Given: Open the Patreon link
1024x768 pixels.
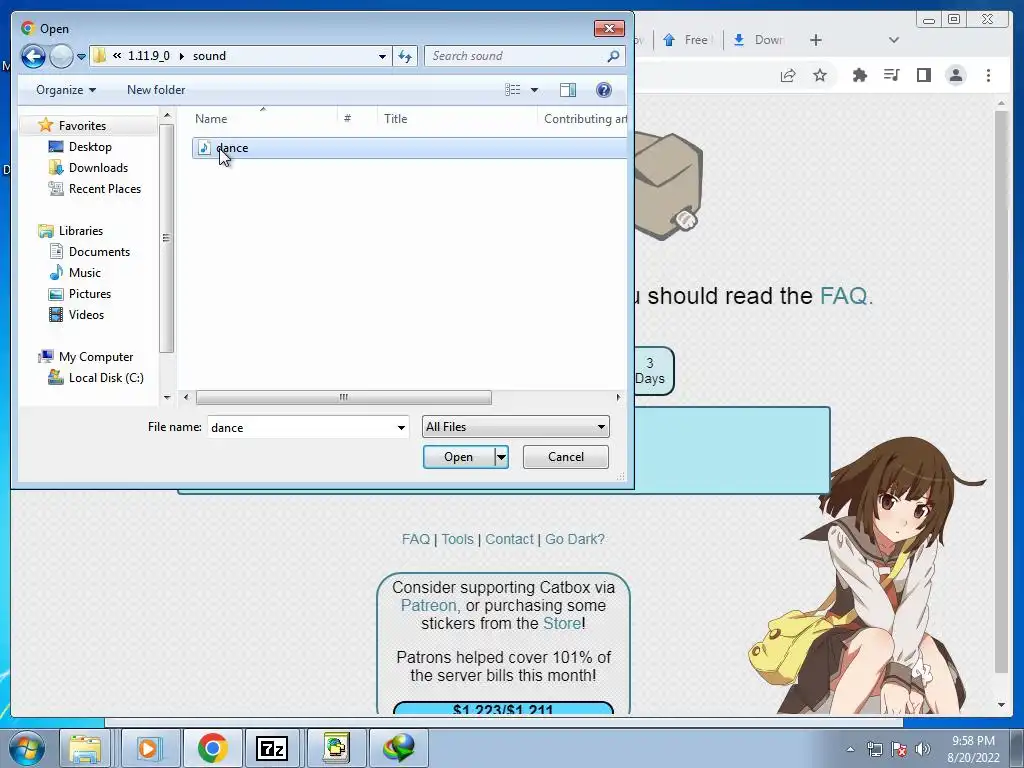Looking at the screenshot, I should pyautogui.click(x=428, y=605).
